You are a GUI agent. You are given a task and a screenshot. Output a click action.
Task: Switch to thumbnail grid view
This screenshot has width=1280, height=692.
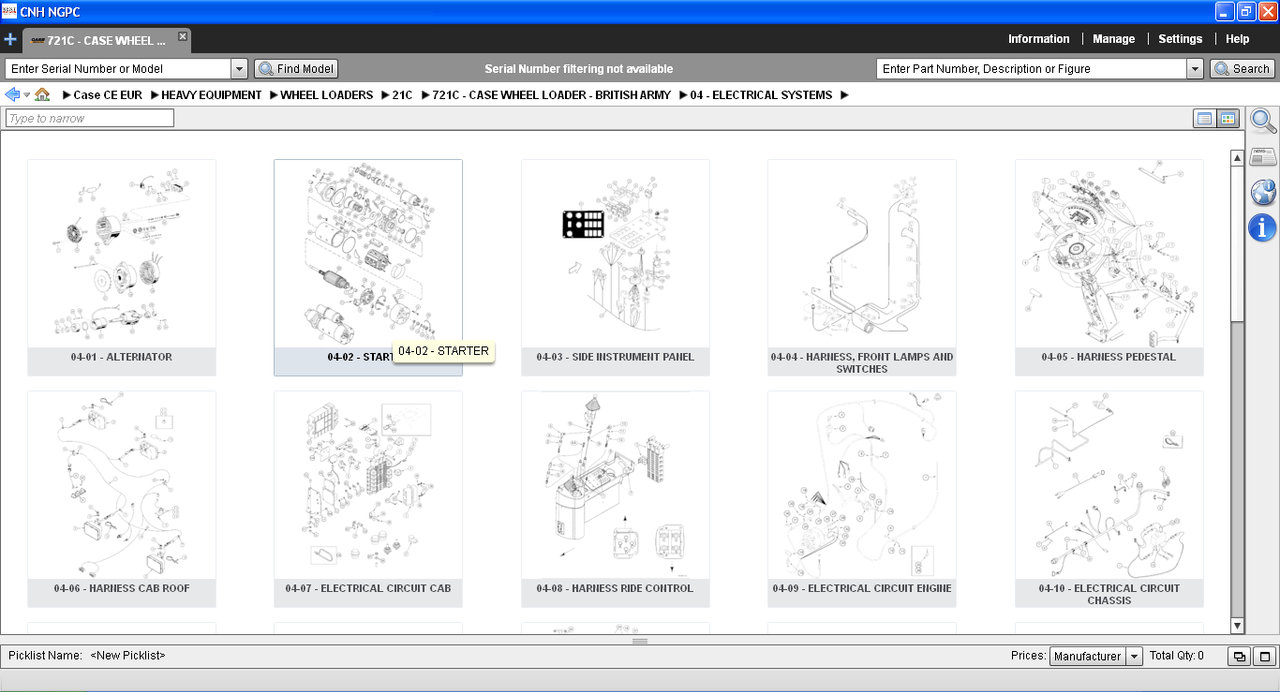1228,119
